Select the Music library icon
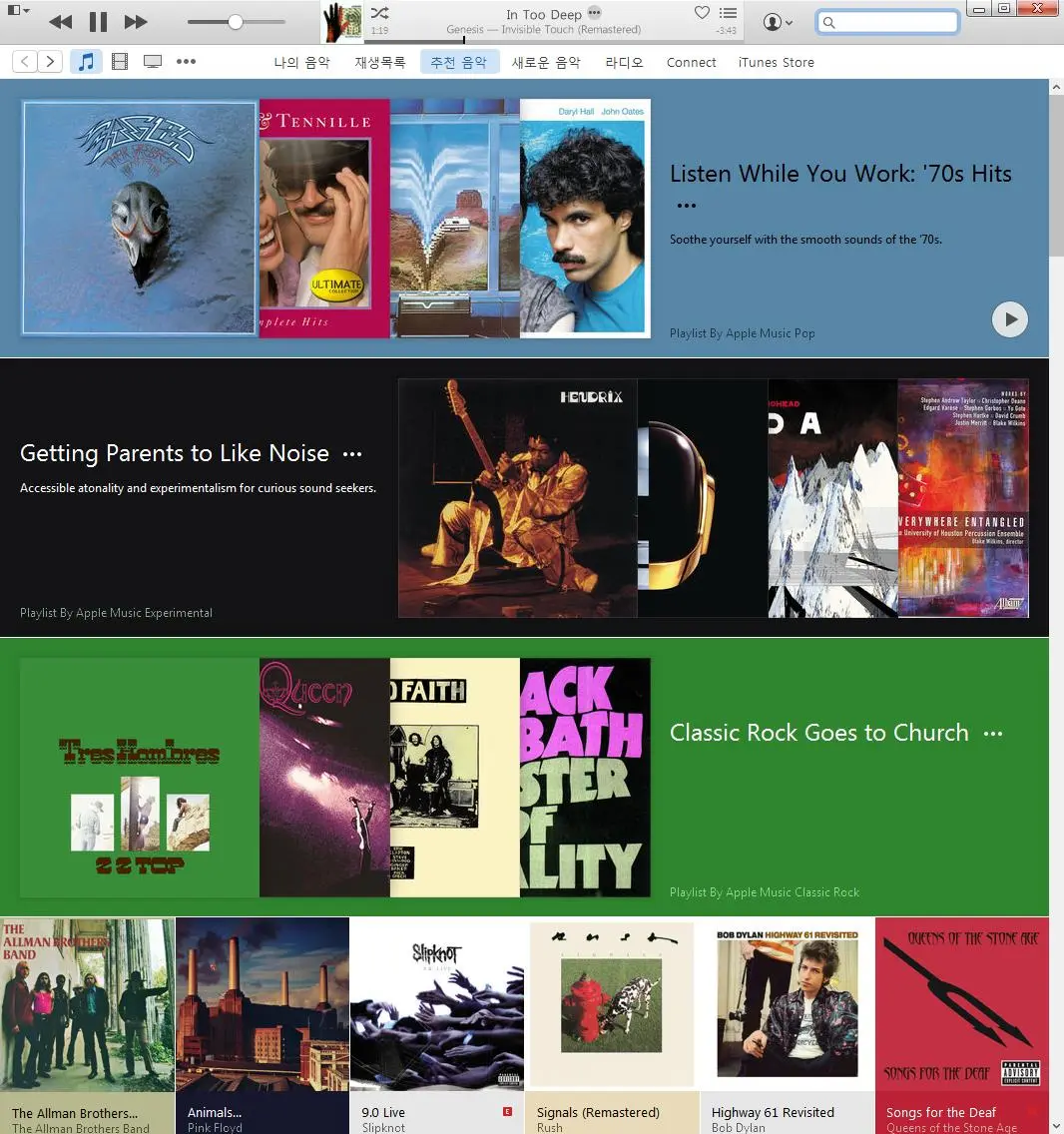The height and width of the screenshot is (1134, 1064). pyautogui.click(x=86, y=62)
